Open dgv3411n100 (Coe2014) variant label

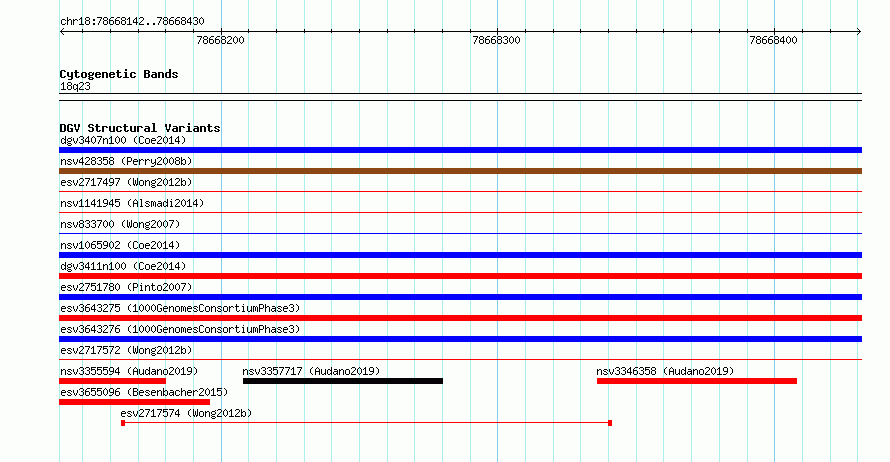[x=123, y=266]
